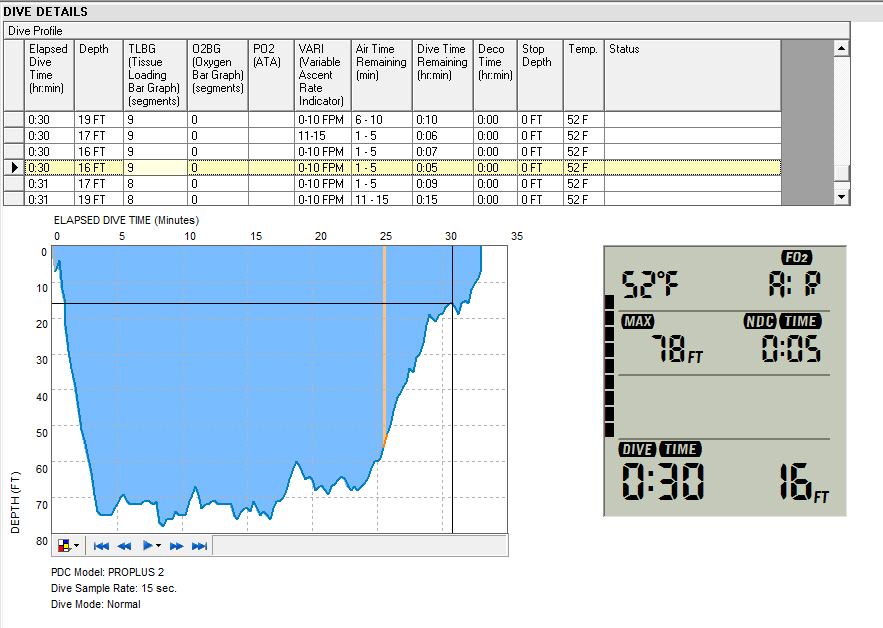Click the table scrollbar up arrow
Viewport: 883px width, 628px height.
pos(841,48)
